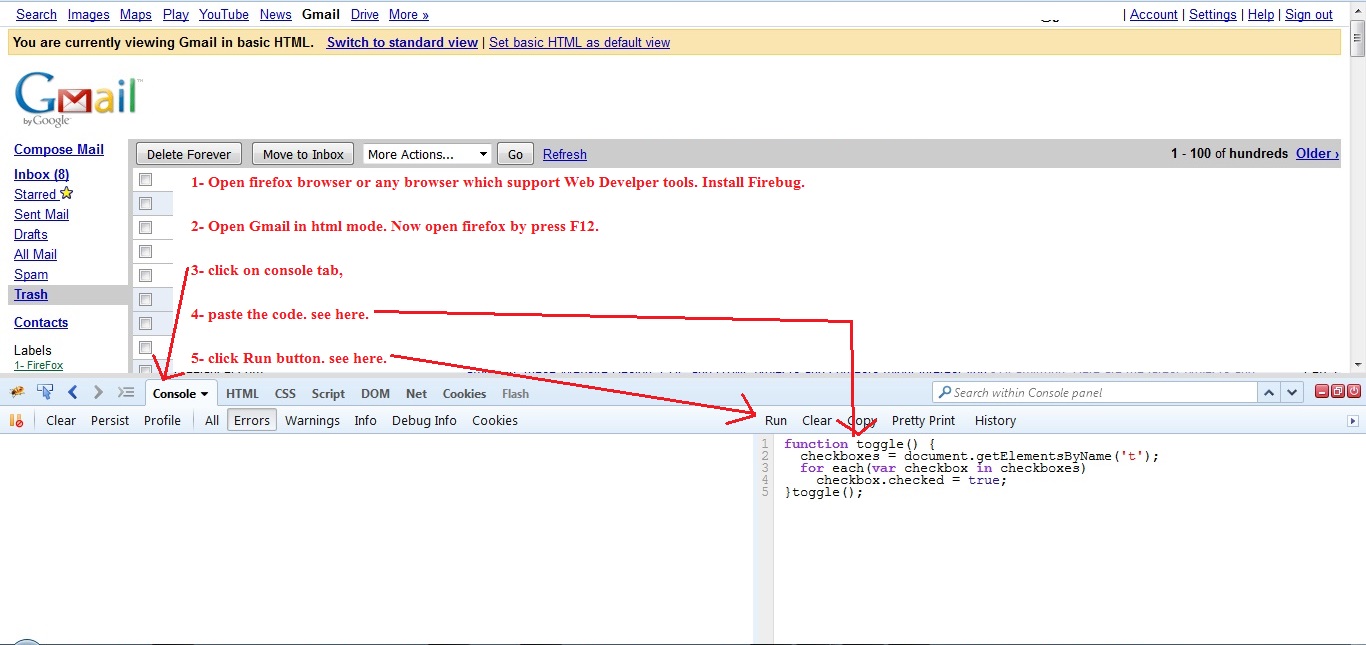Screen dimensions: 1366x645
Task: Click the break on all errors icon
Action: (16, 421)
